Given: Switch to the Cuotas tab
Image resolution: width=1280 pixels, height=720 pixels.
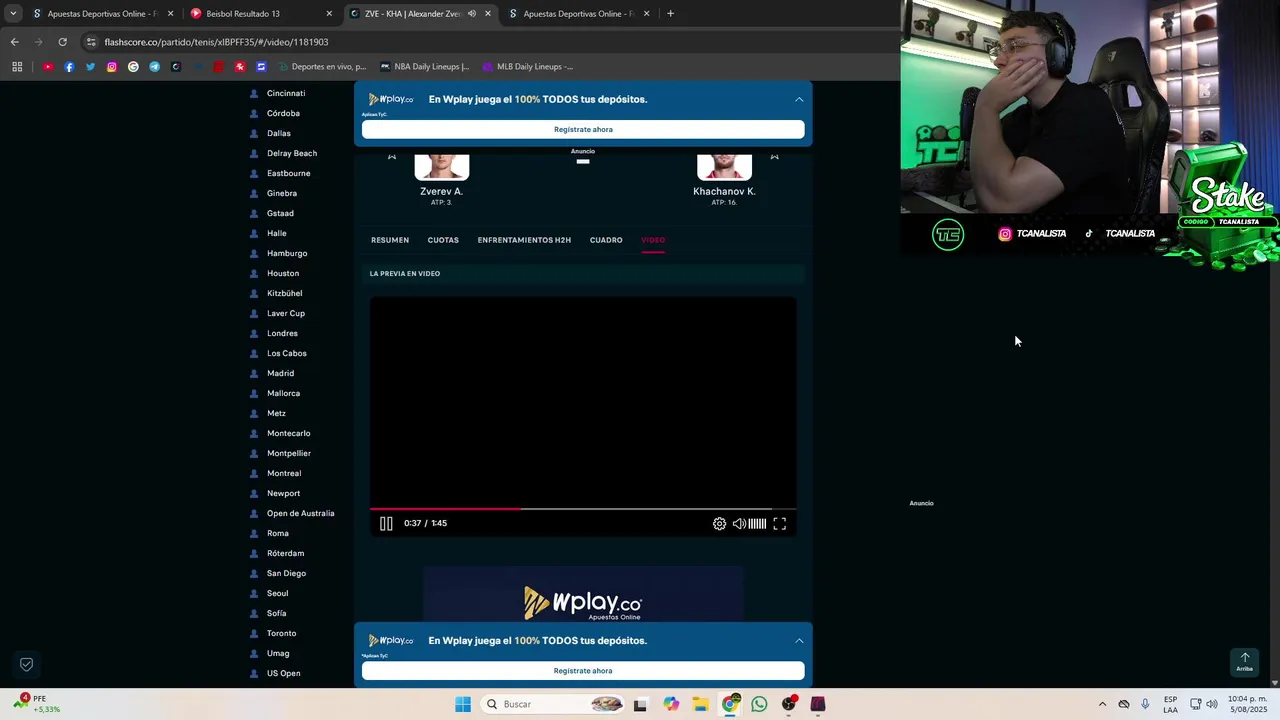Looking at the screenshot, I should [443, 240].
